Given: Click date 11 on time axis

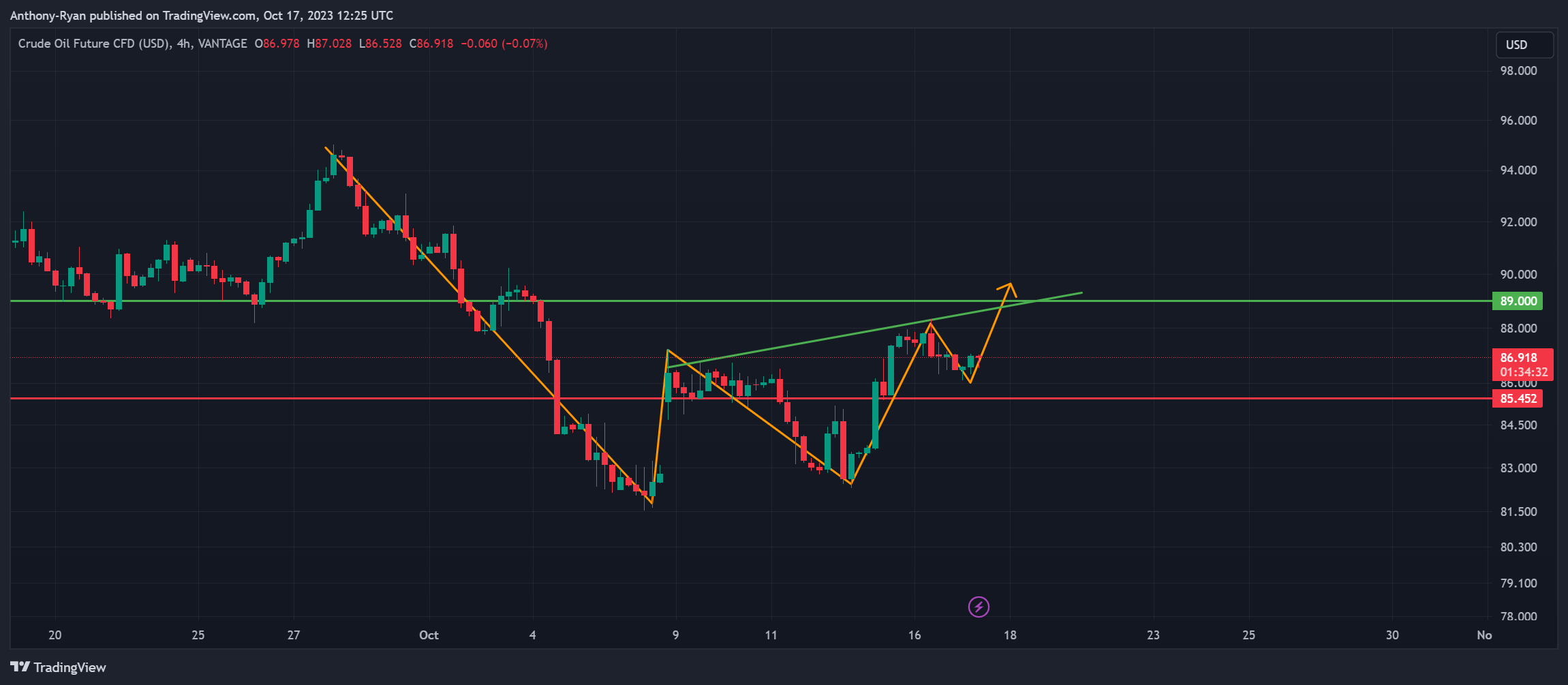Looking at the screenshot, I should coord(771,635).
